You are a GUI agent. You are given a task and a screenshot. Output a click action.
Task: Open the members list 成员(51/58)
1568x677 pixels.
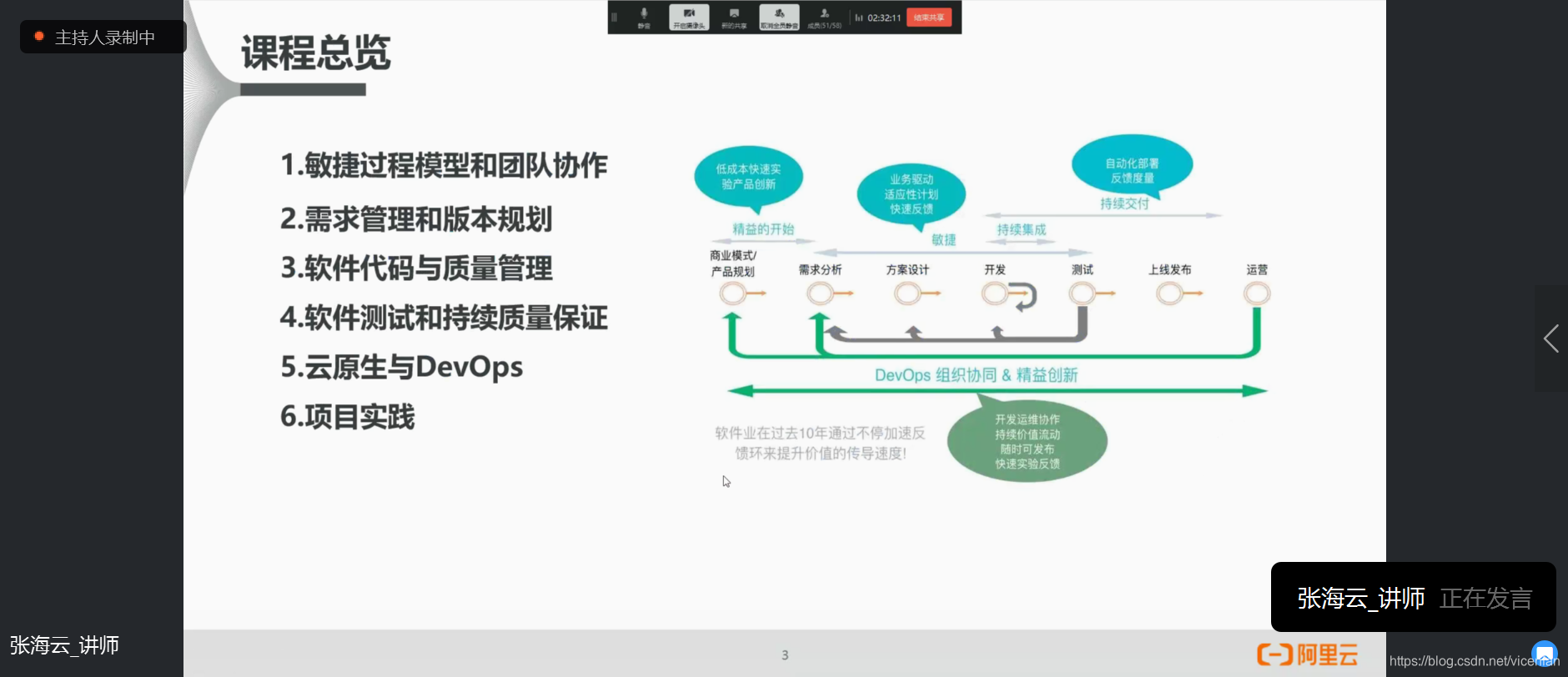pos(824,18)
